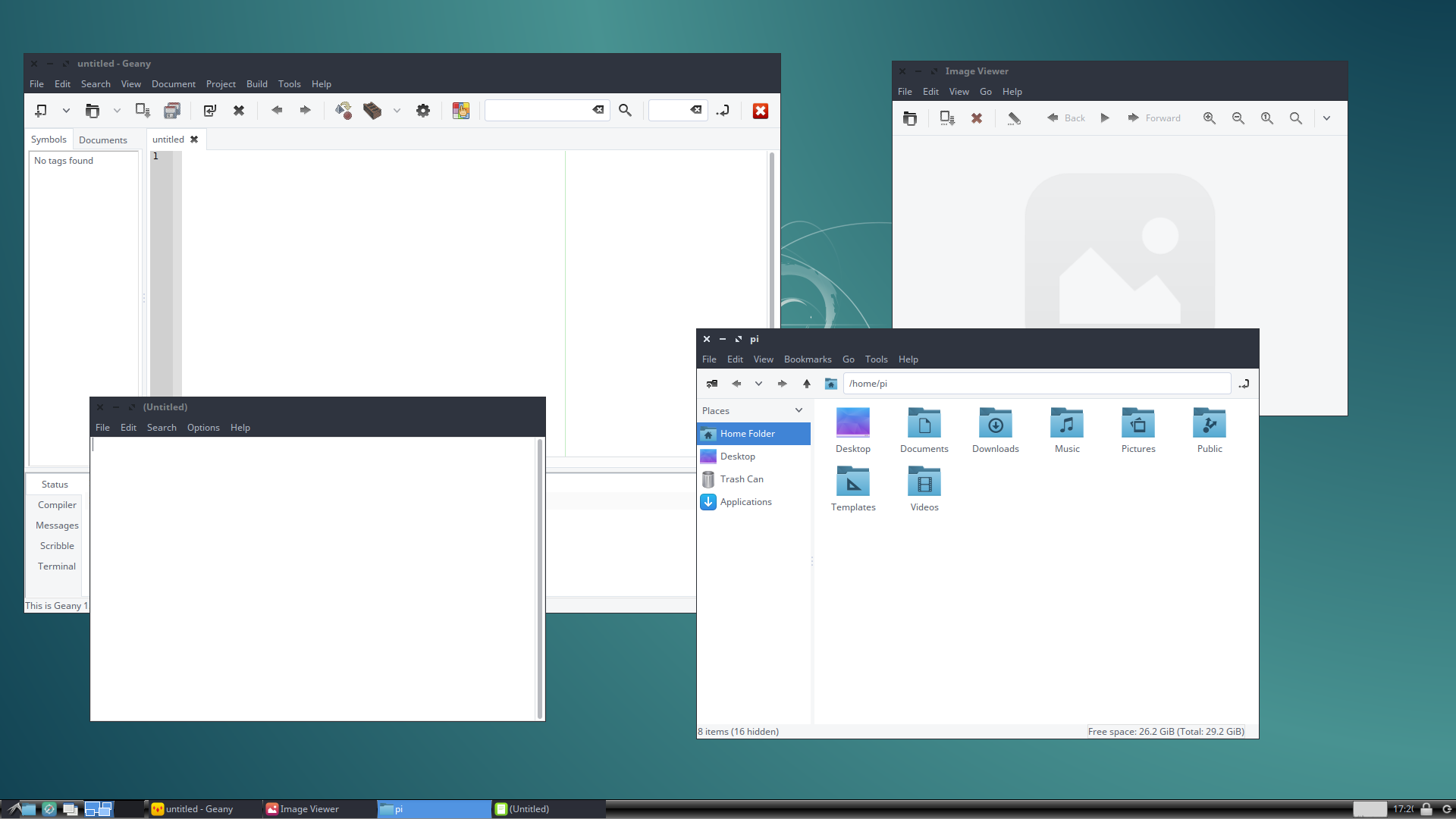Expand the Places side pane dropdown

799,410
